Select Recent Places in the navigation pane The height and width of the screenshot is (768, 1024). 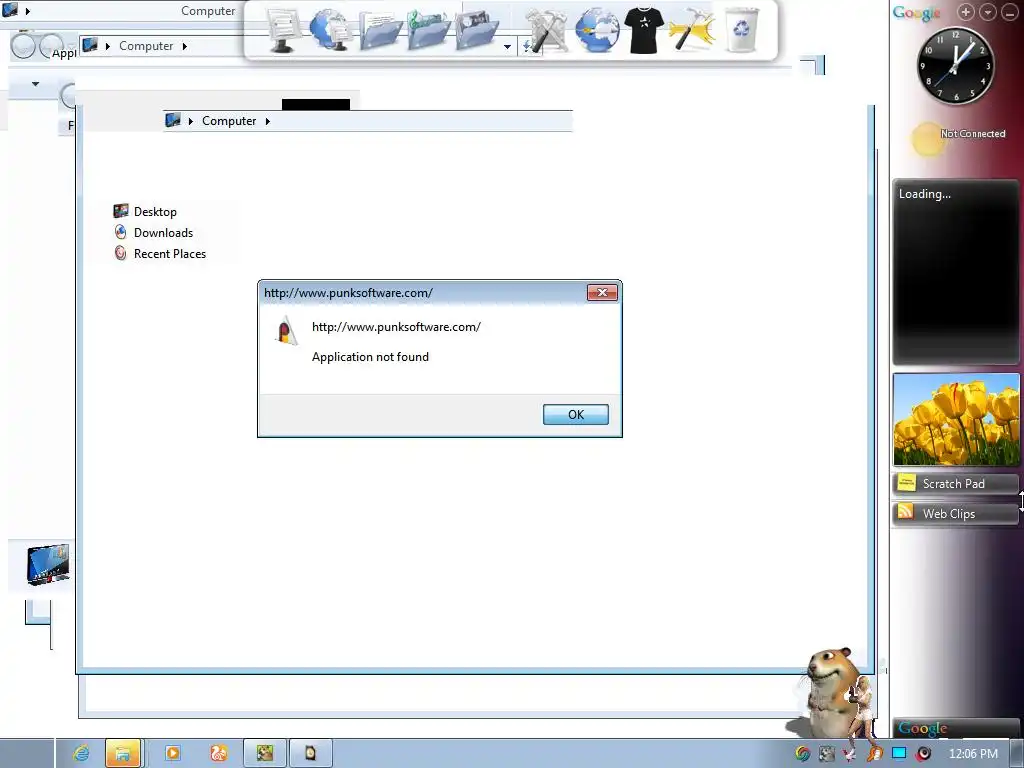point(170,253)
